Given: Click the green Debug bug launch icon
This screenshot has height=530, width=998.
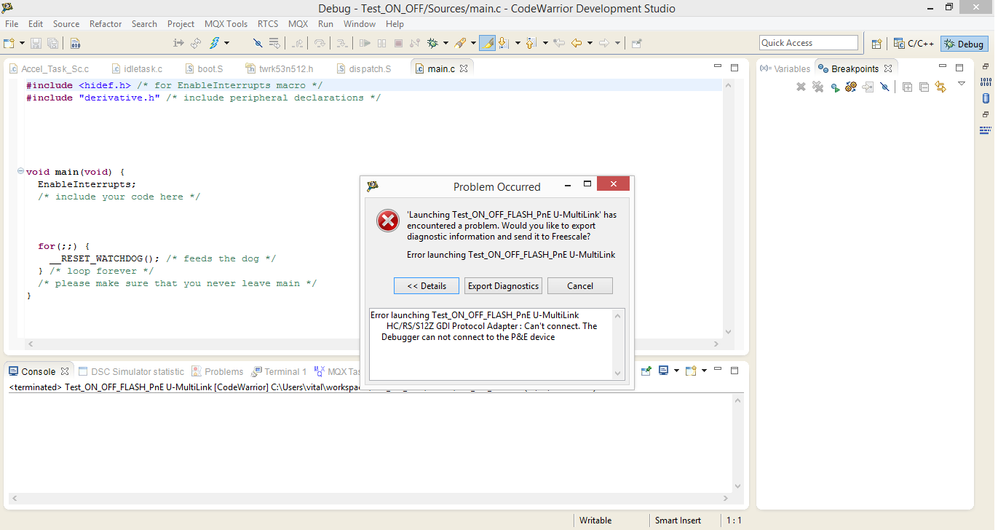Looking at the screenshot, I should tap(433, 43).
